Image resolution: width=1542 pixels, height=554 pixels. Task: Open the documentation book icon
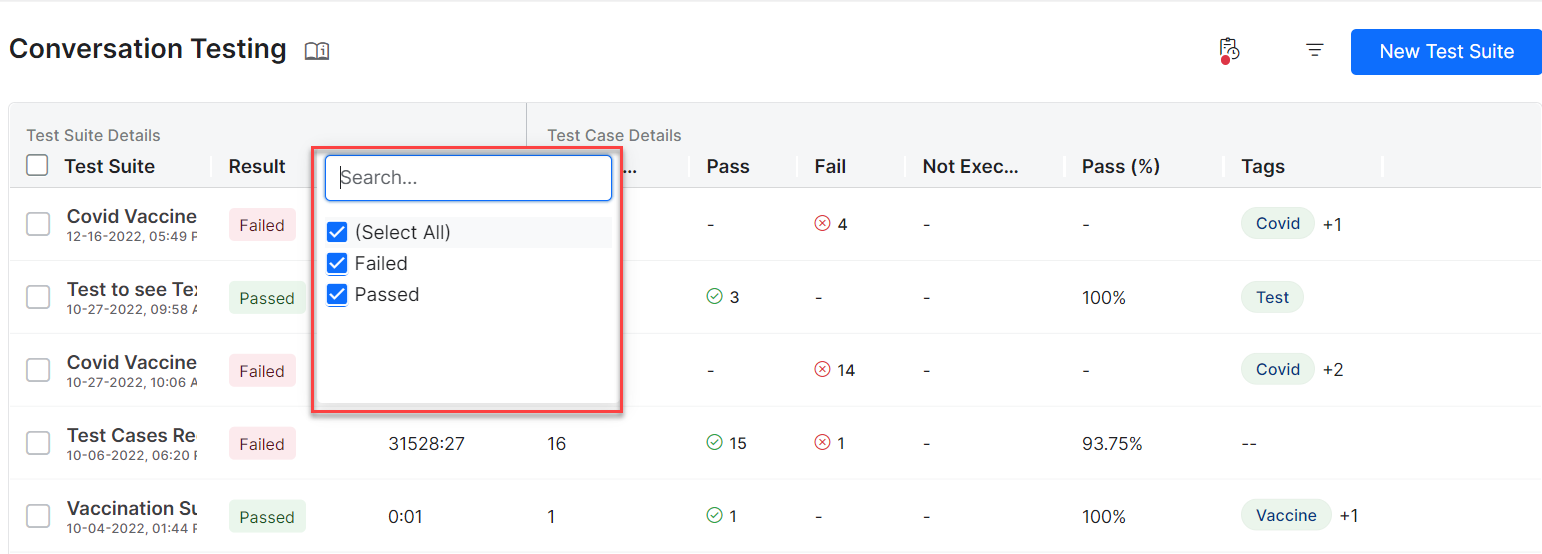tap(317, 51)
